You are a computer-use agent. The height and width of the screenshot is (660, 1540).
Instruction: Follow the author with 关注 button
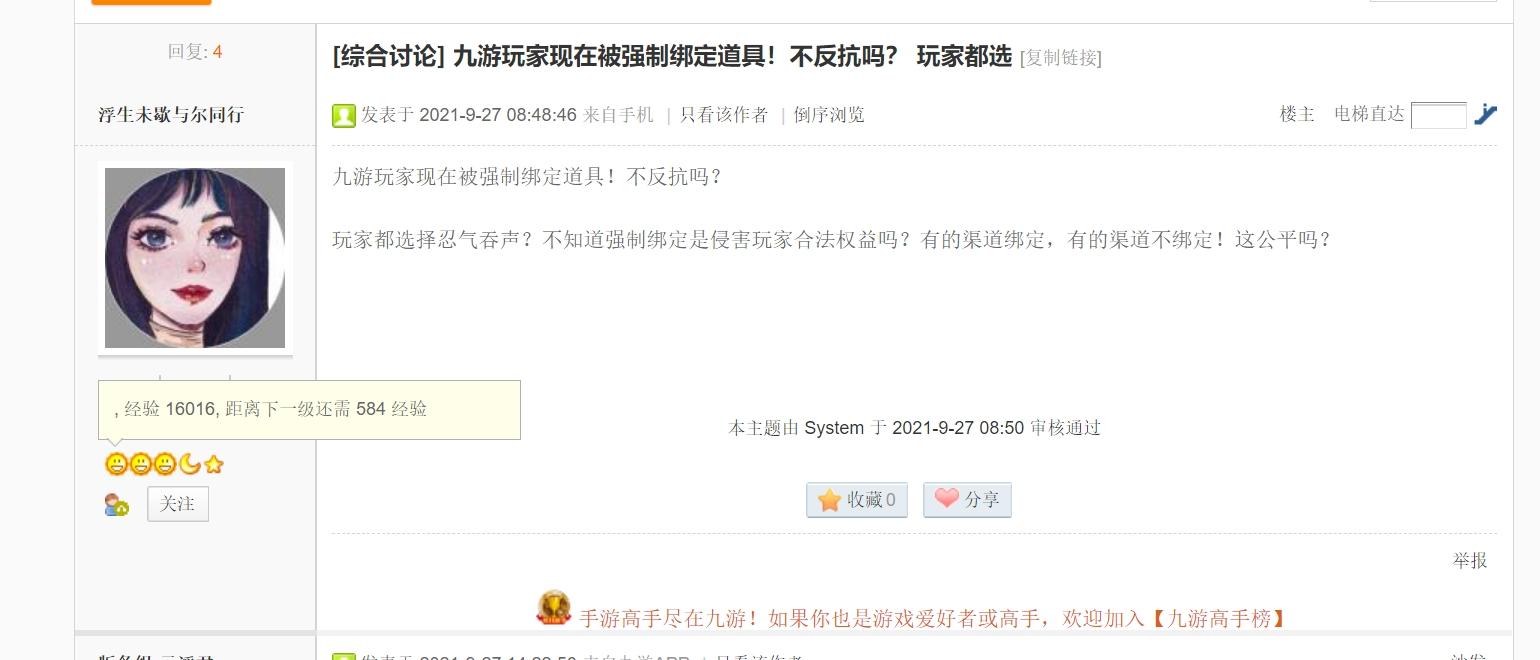(x=178, y=504)
